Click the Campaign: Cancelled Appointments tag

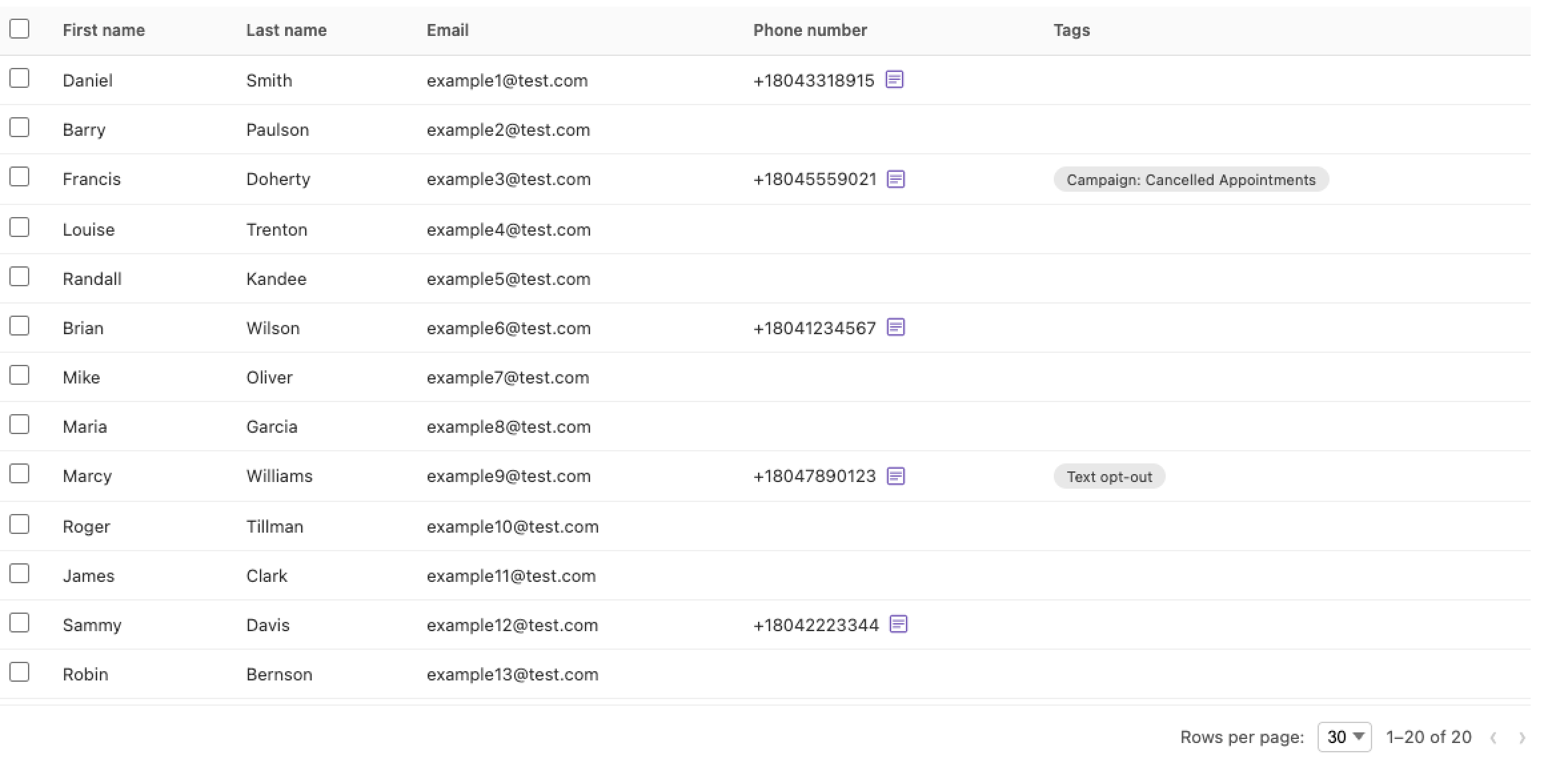coord(1190,180)
